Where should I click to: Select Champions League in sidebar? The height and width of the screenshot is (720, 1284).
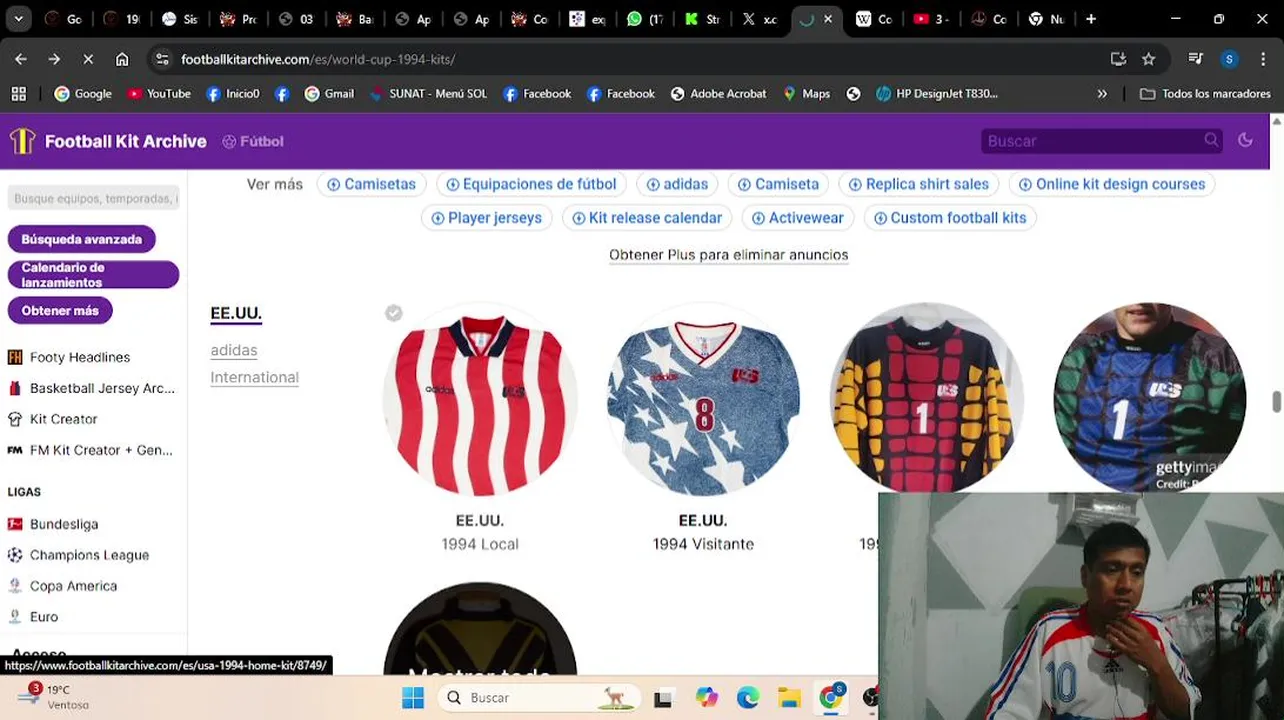pyautogui.click(x=78, y=555)
